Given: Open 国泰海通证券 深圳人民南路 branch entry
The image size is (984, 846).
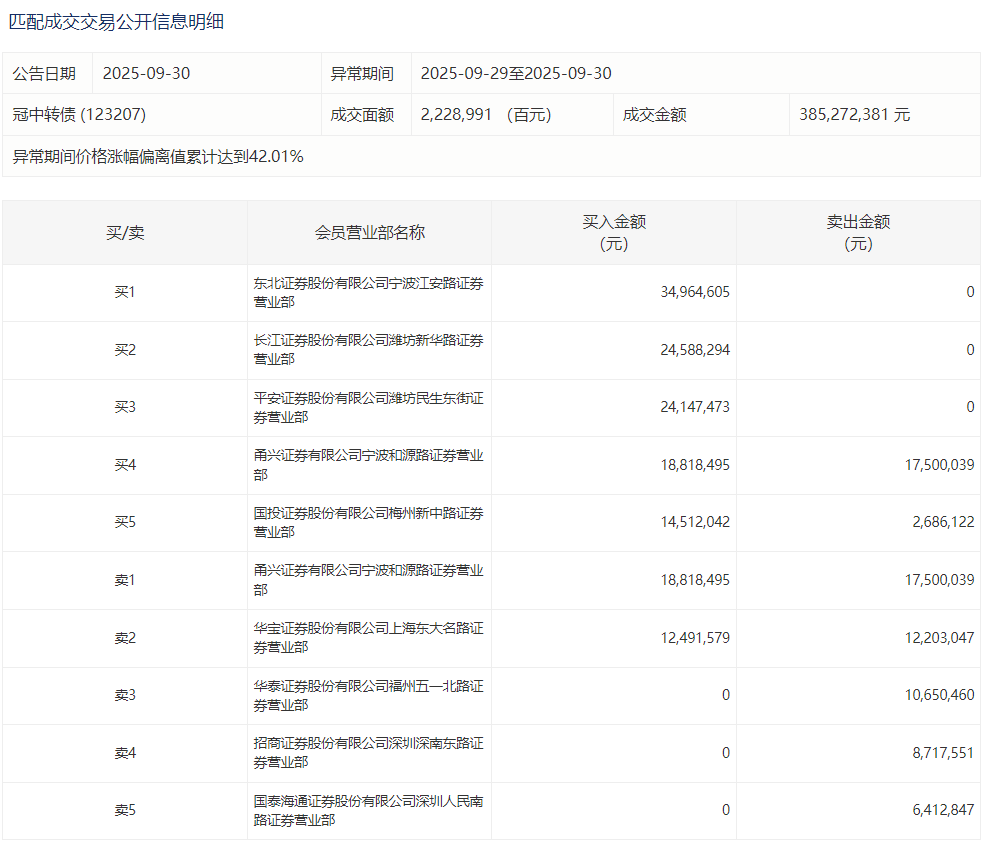Looking at the screenshot, I should click(369, 811).
